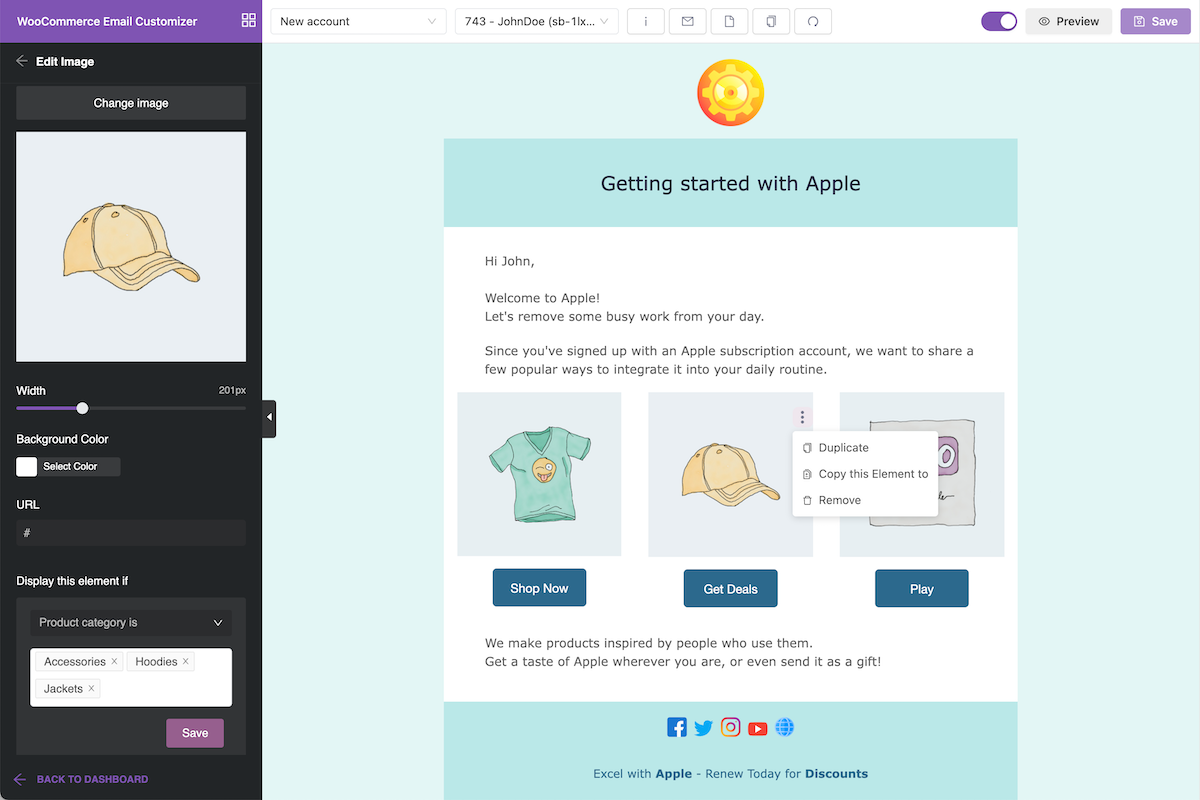Viewport: 1200px width, 800px height.
Task: Toggle the purple enable switch in the top bar
Action: click(999, 21)
